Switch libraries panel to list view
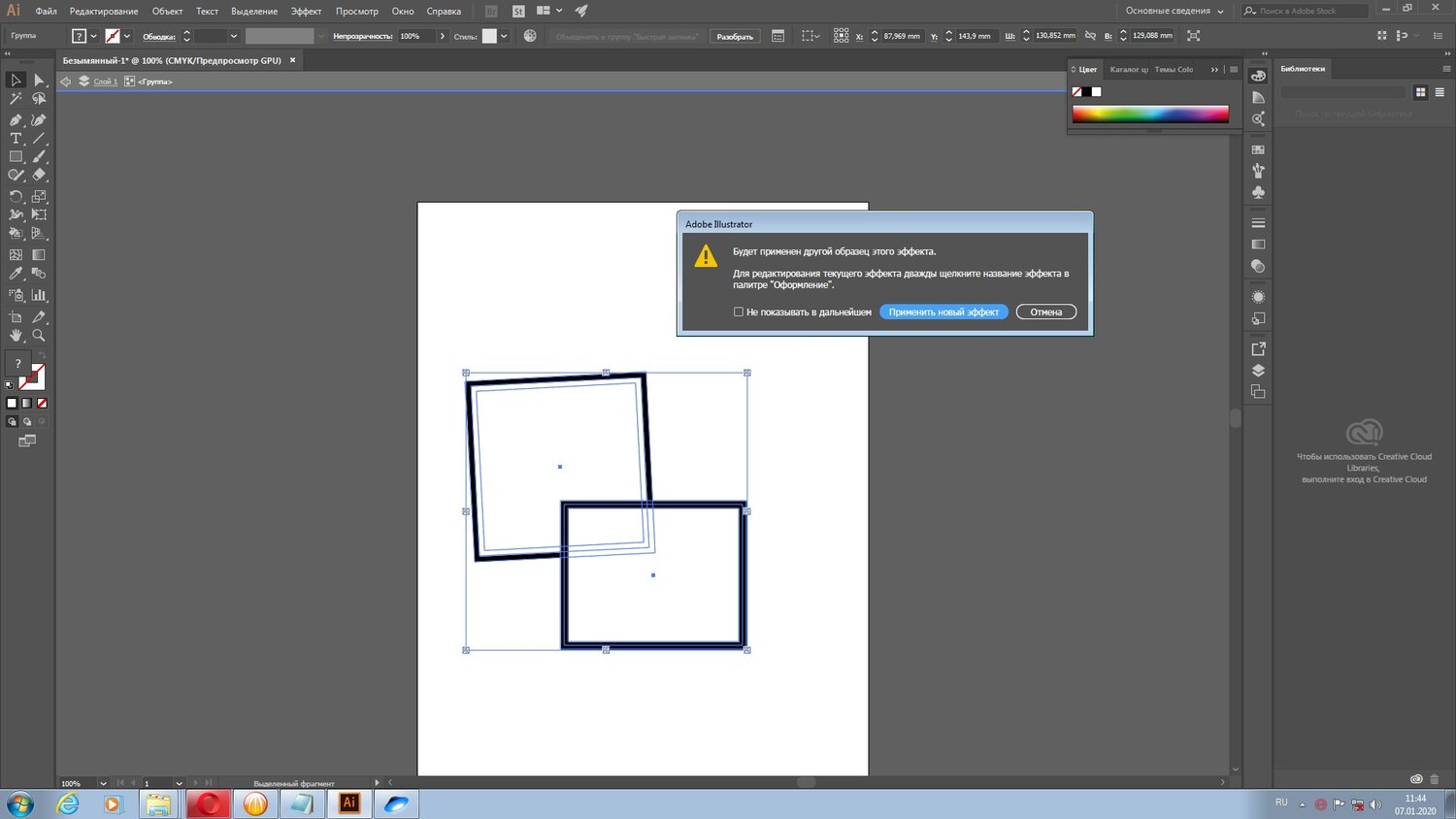The height and width of the screenshot is (819, 1456). [1439, 92]
